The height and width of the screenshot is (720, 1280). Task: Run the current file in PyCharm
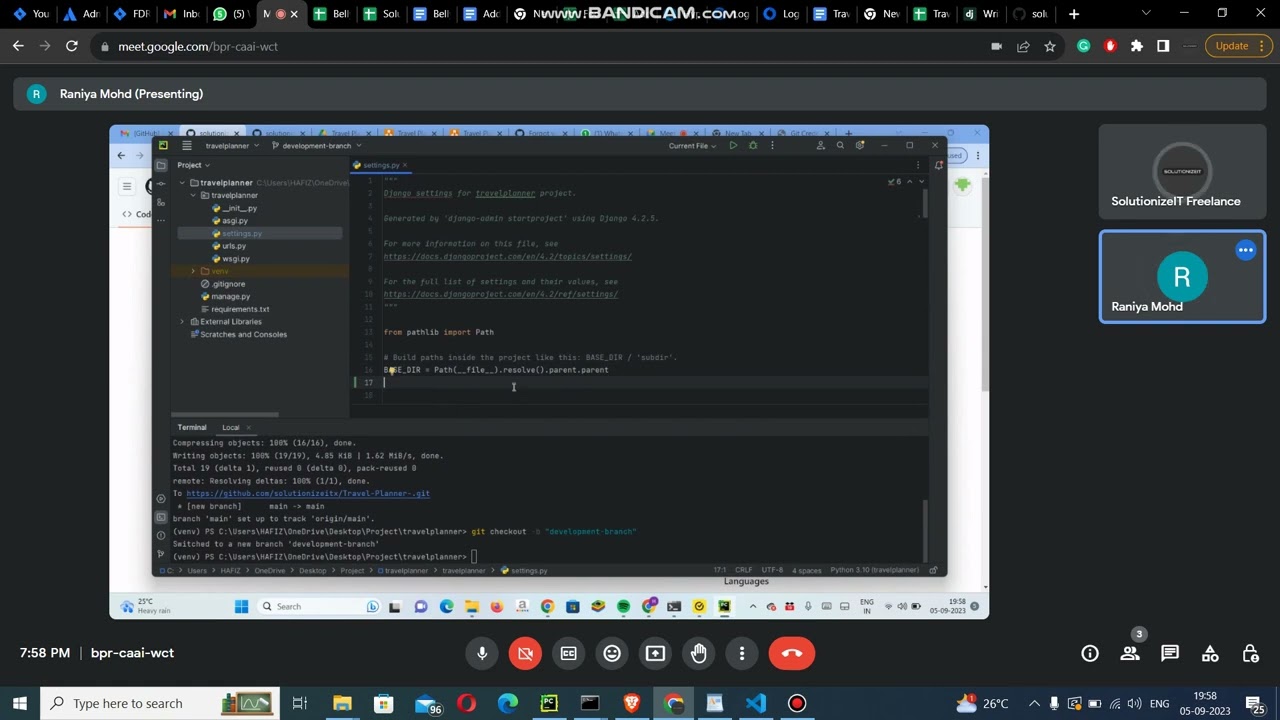coord(733,146)
